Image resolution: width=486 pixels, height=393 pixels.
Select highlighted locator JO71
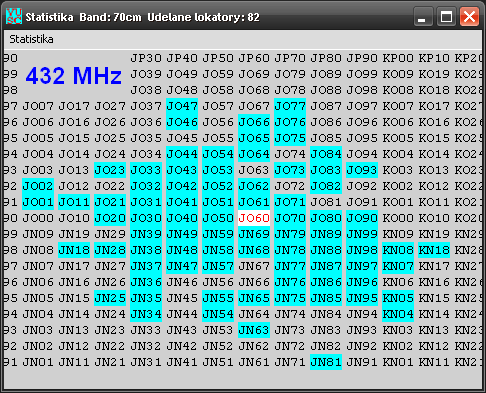290,202
